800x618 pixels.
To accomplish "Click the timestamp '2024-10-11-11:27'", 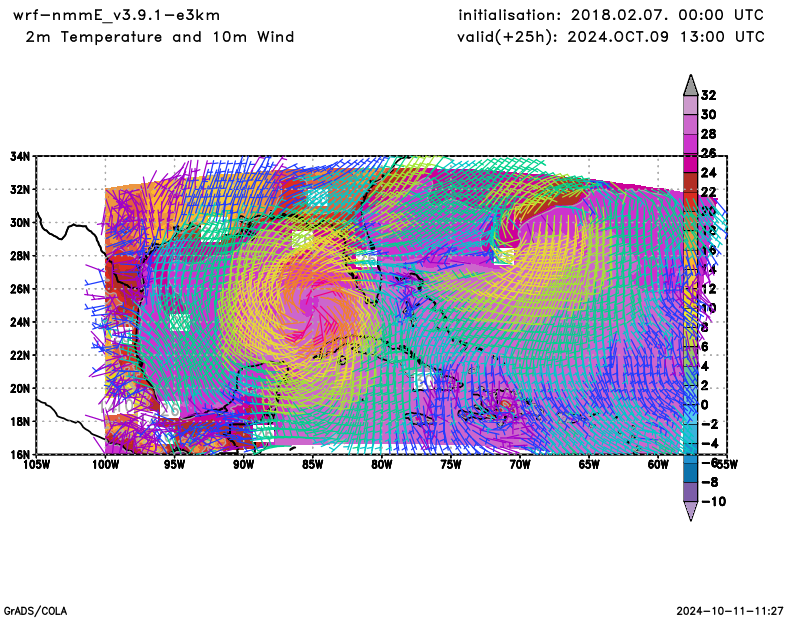I will pos(730,611).
